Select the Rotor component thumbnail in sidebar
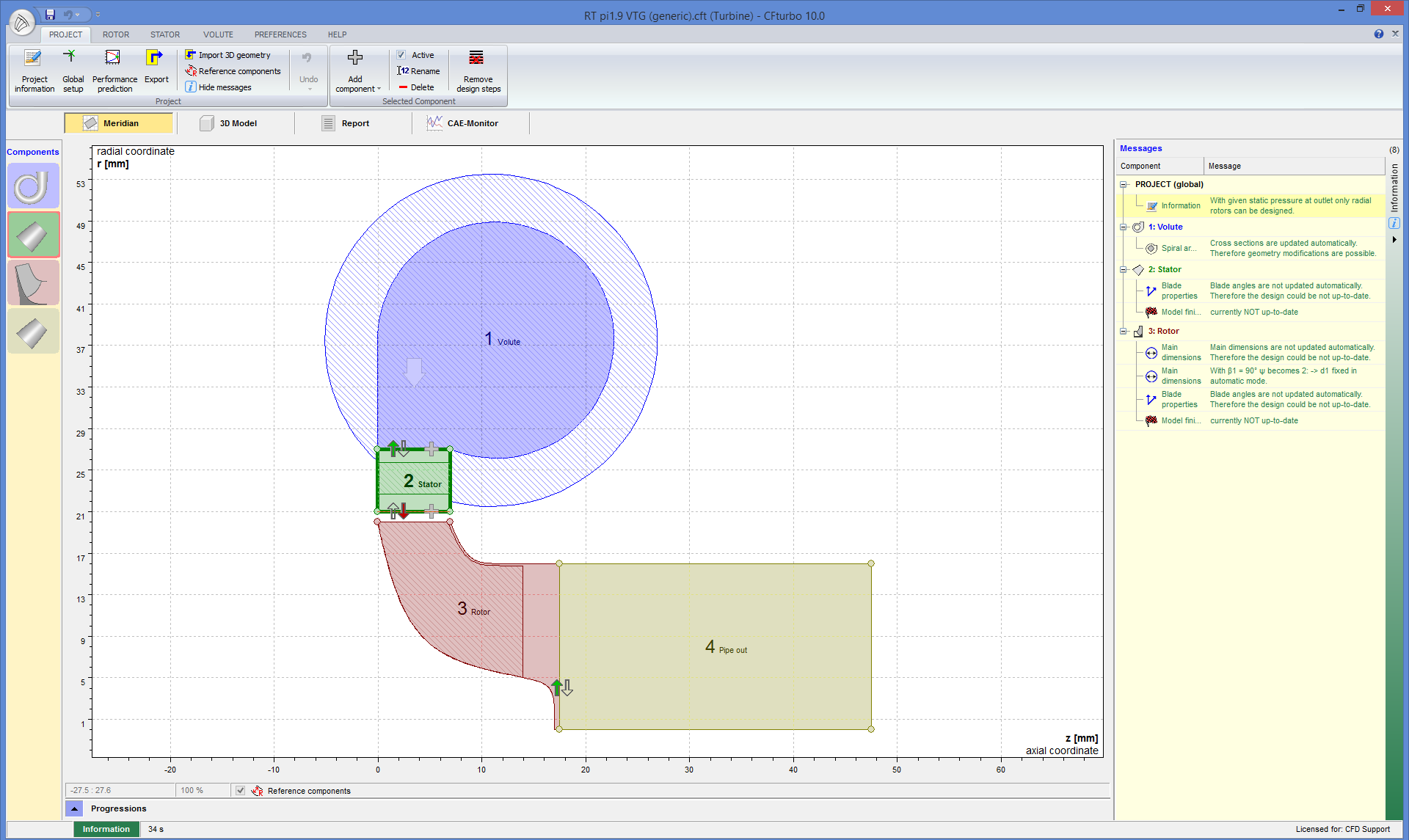This screenshot has height=840, width=1409. [33, 283]
